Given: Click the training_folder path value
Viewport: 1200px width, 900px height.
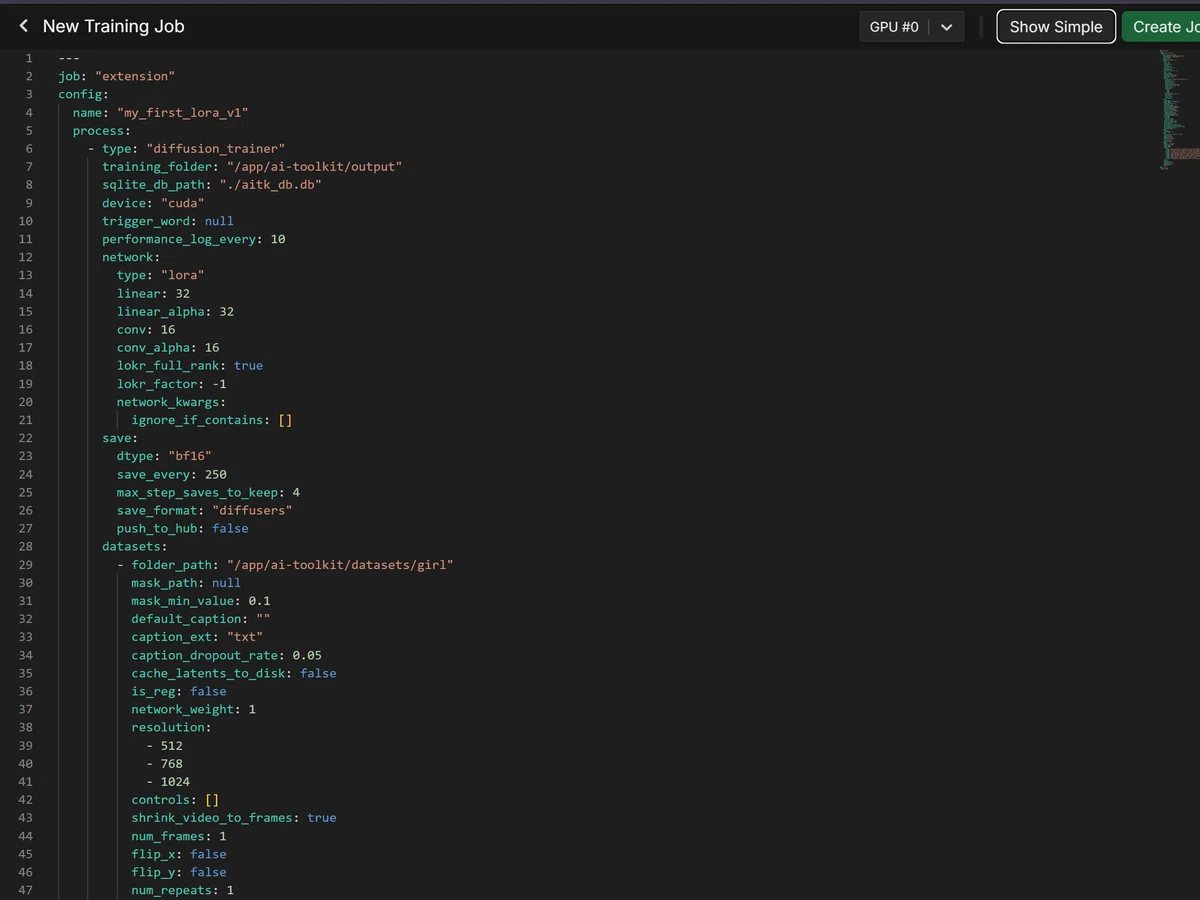Looking at the screenshot, I should [x=314, y=167].
